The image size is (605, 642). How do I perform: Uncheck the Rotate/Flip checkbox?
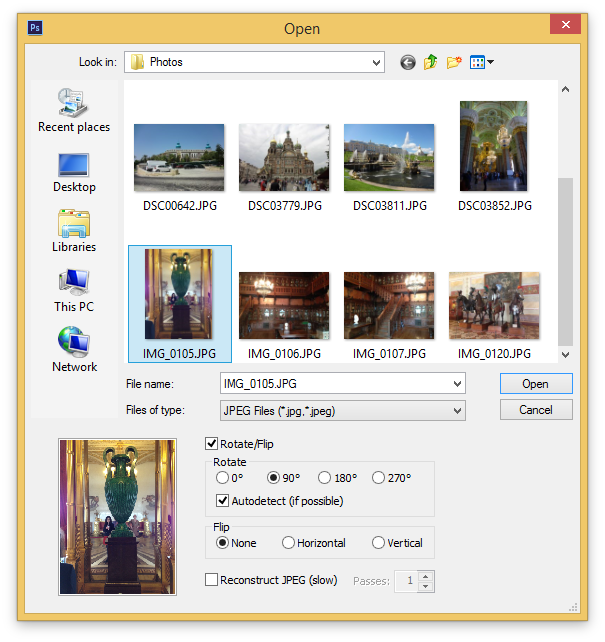click(211, 444)
